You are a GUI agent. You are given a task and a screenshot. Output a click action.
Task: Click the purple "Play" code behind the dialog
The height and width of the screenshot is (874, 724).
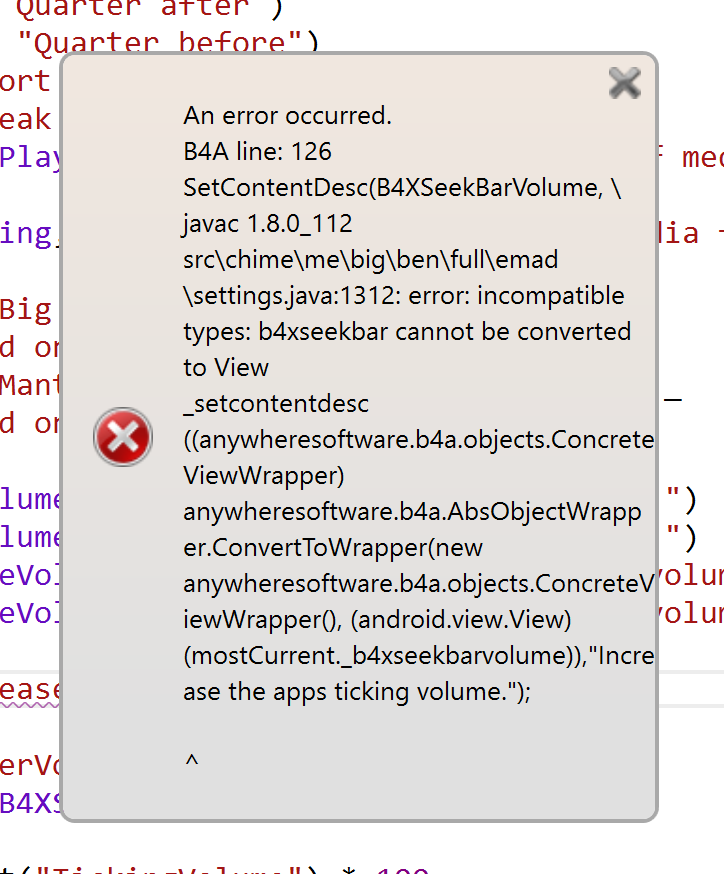pos(30,158)
